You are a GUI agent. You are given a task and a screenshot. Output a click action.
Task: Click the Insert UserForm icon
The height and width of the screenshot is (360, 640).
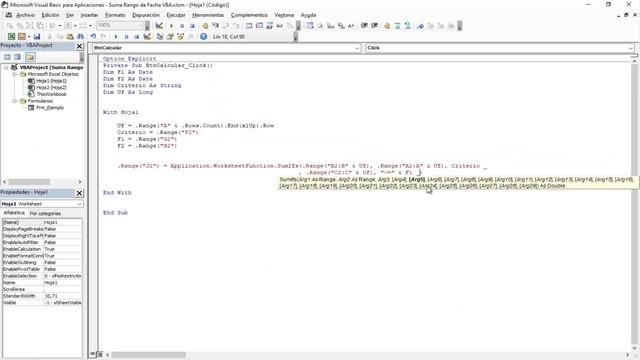pyautogui.click(x=22, y=37)
